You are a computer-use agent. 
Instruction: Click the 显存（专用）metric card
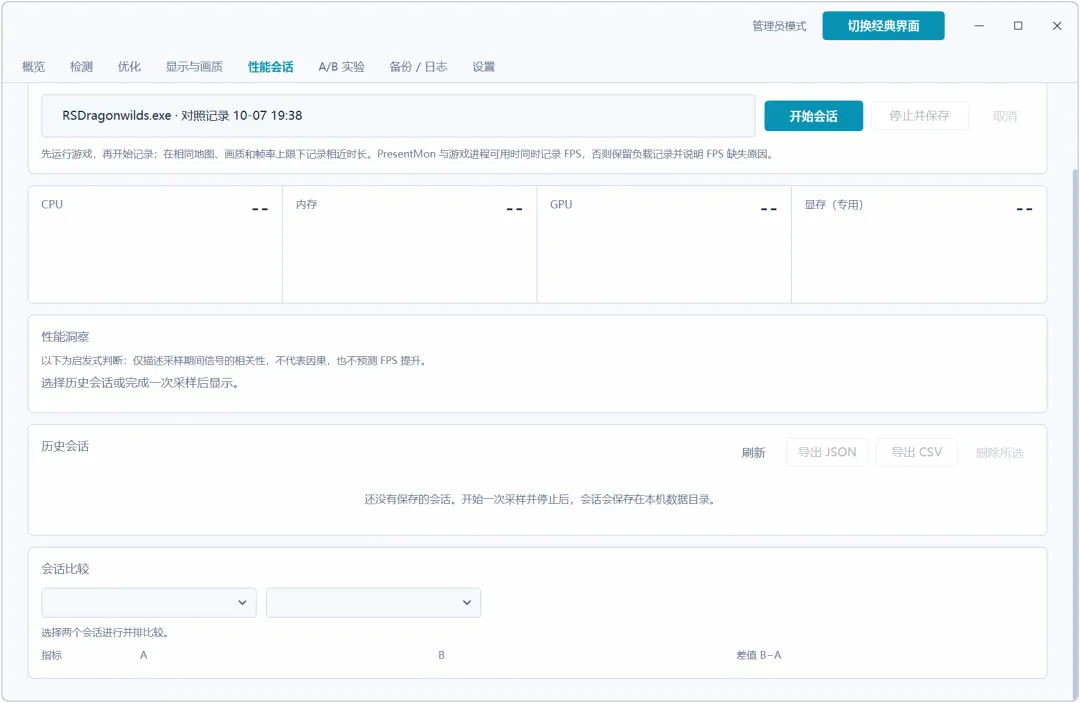point(919,244)
